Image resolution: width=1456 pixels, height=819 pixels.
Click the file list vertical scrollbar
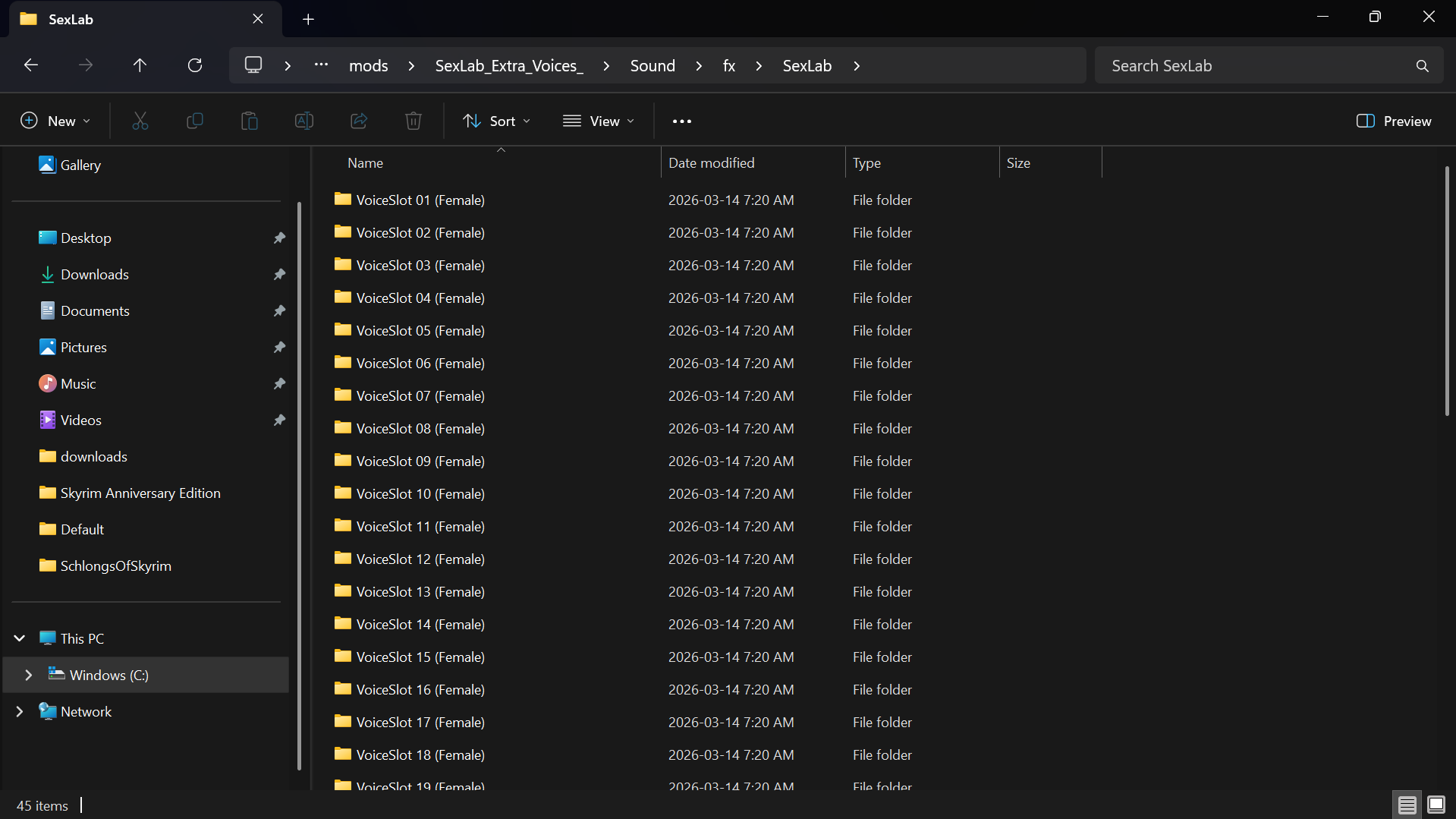[1447, 291]
